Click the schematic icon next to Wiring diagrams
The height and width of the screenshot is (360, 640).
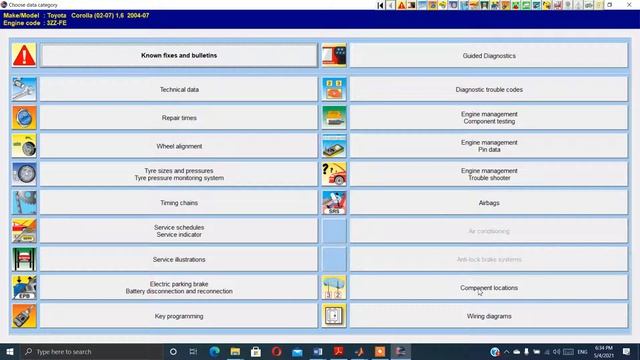tap(334, 316)
